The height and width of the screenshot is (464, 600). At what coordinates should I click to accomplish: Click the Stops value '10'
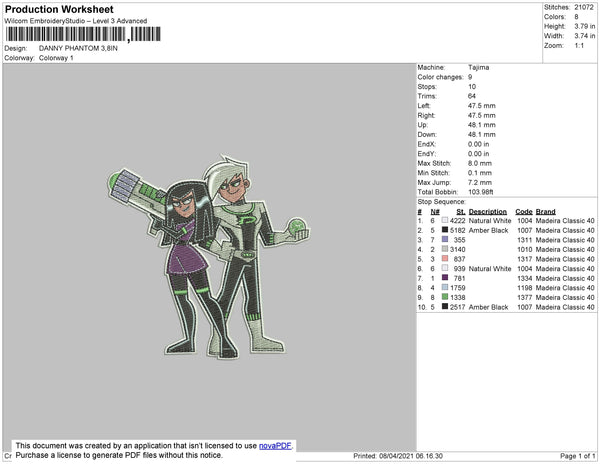pyautogui.click(x=472, y=87)
